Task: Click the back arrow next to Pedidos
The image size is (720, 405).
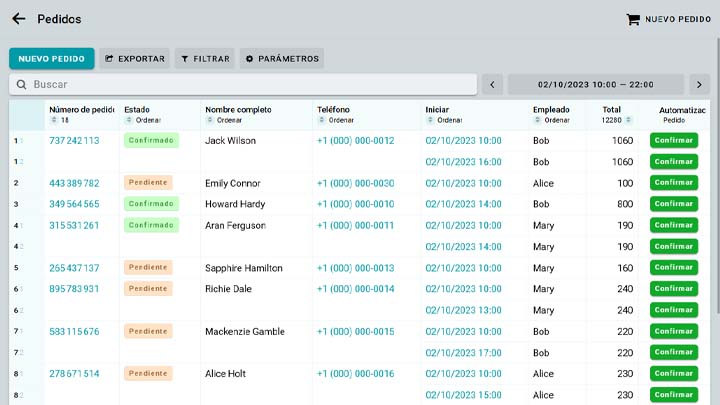Action: [x=18, y=19]
